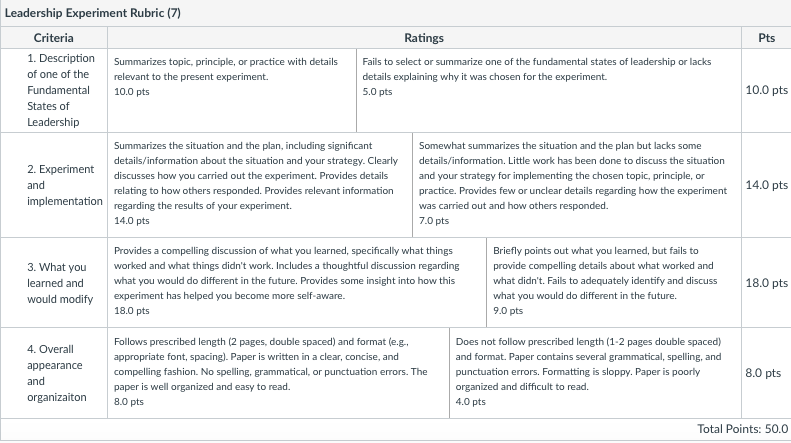The width and height of the screenshot is (791, 443).
Task: Select the Criteria column header
Action: pyautogui.click(x=53, y=38)
